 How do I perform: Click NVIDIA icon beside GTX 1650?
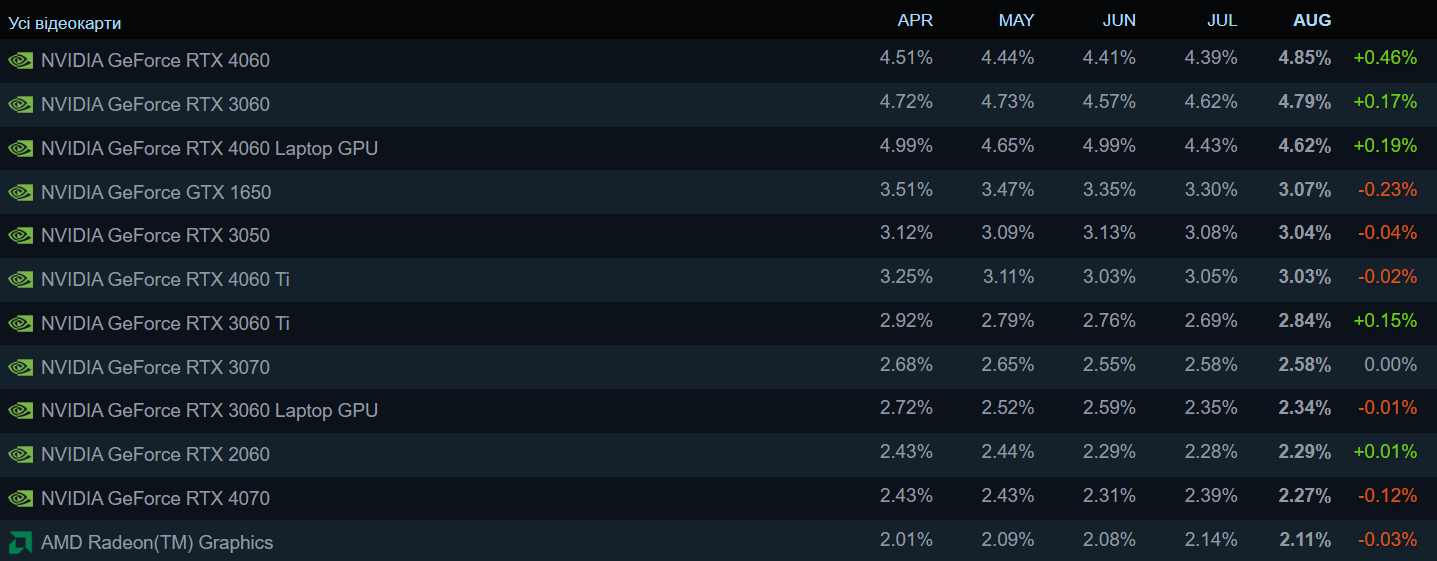click(20, 192)
